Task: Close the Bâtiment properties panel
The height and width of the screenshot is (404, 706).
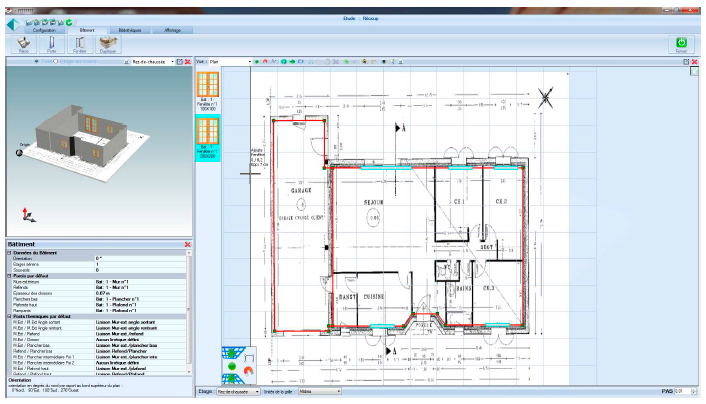Action: (x=187, y=244)
